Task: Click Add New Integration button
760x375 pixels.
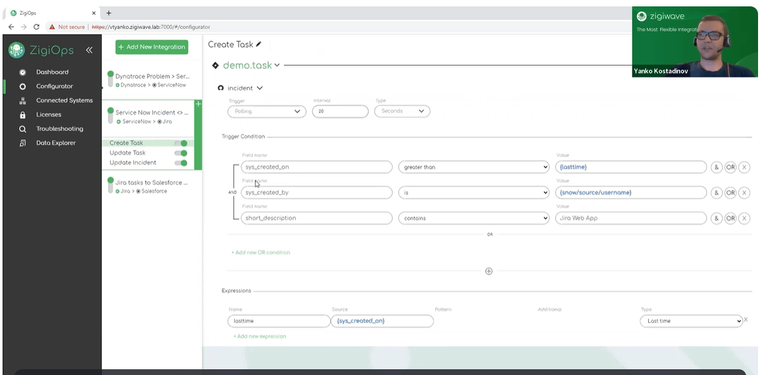Action: pos(152,47)
